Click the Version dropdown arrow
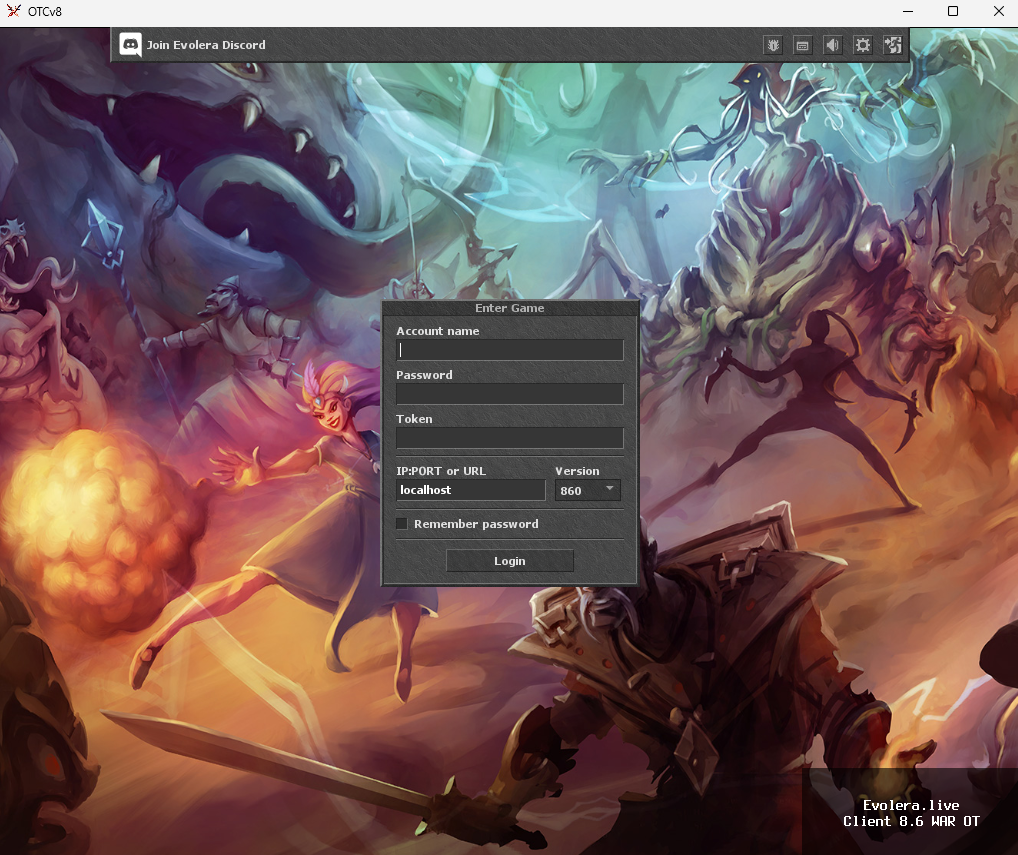The image size is (1018, 855). pyautogui.click(x=610, y=490)
